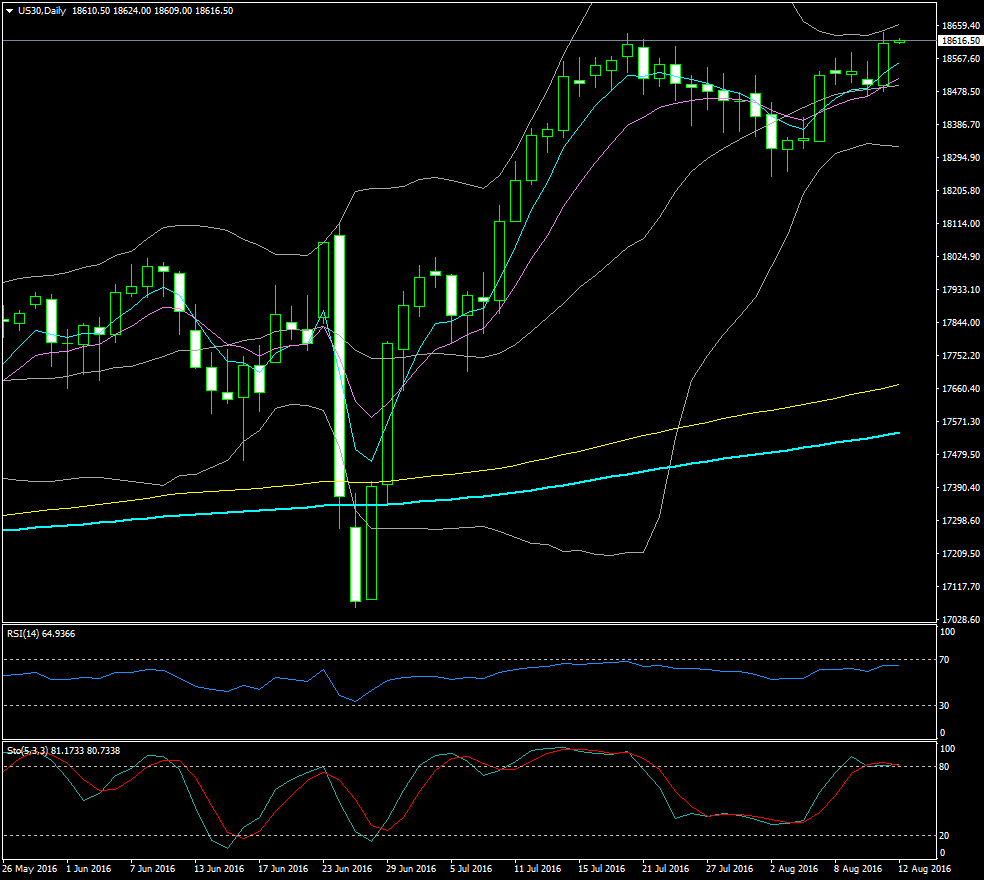Image resolution: width=984 pixels, height=880 pixels.
Task: Click the 18024.90 price axis label
Action: coord(961,257)
